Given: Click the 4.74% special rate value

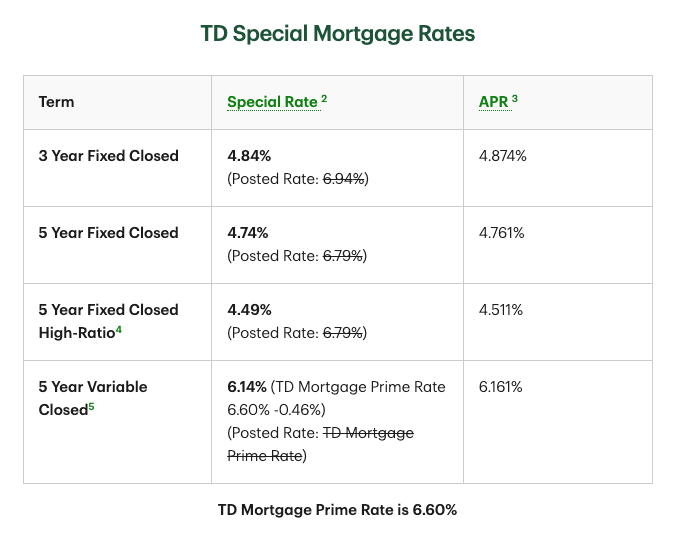Looking at the screenshot, I should (x=249, y=233).
